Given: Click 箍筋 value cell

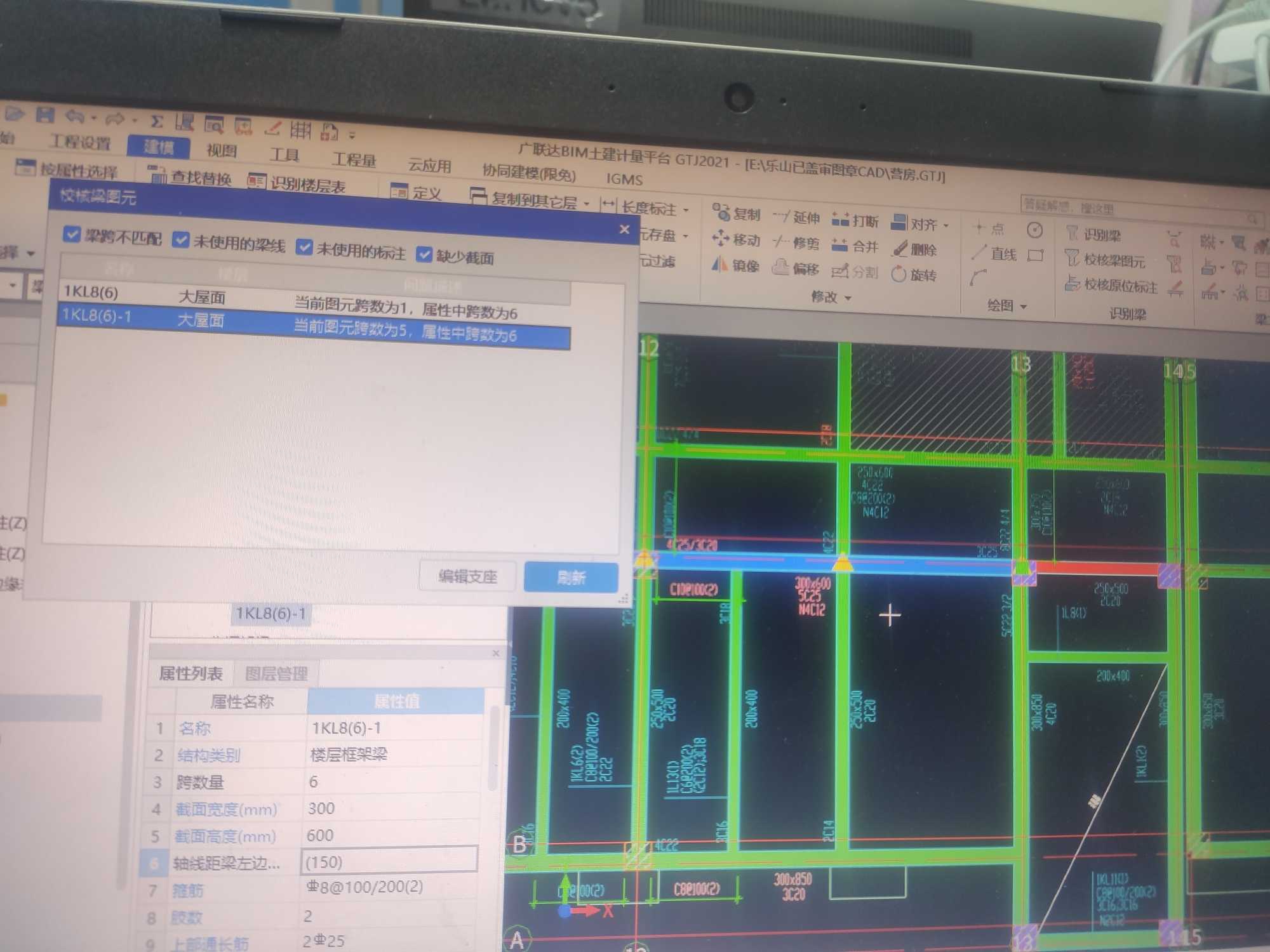Looking at the screenshot, I should coord(390,887).
